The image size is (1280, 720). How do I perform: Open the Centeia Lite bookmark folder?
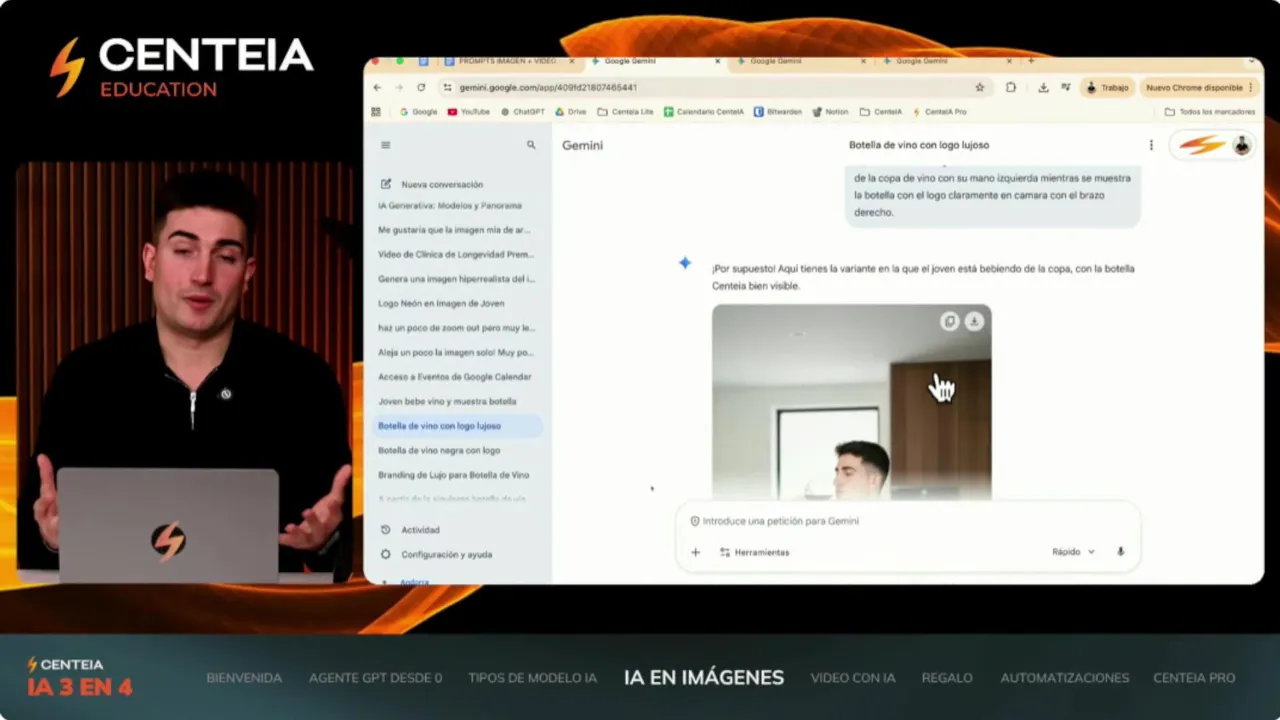[625, 112]
